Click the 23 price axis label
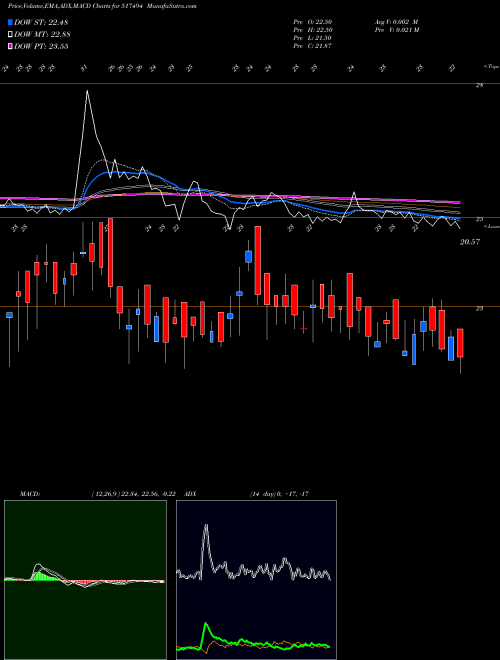 click(479, 309)
